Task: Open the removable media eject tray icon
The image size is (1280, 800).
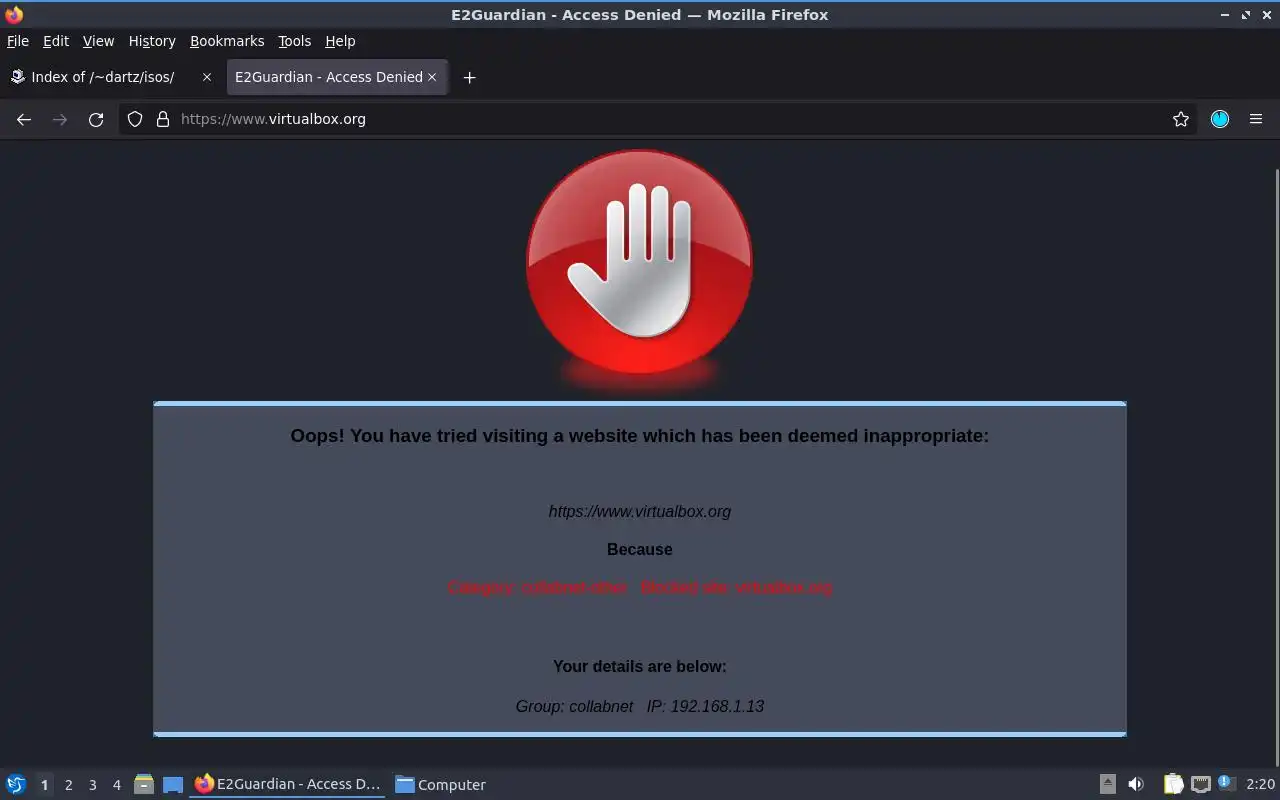Action: [1108, 784]
